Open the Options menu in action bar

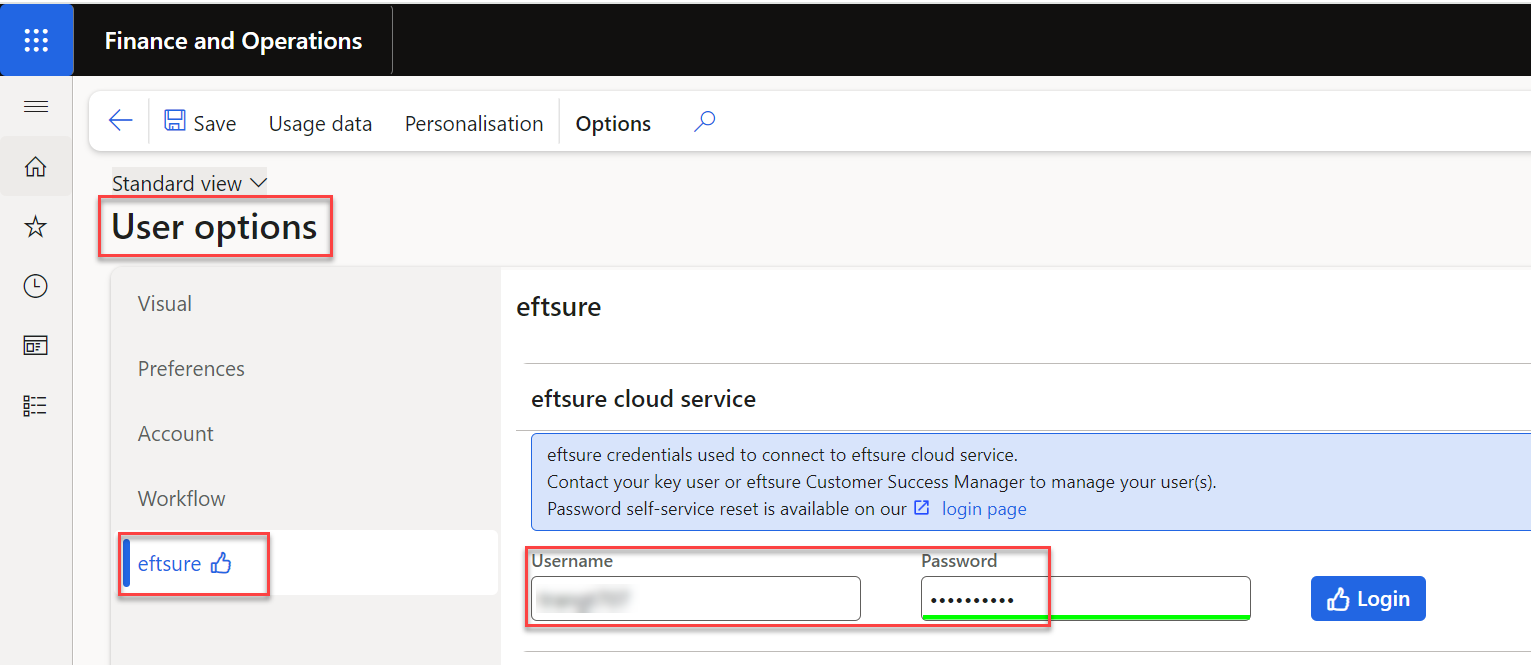[613, 124]
